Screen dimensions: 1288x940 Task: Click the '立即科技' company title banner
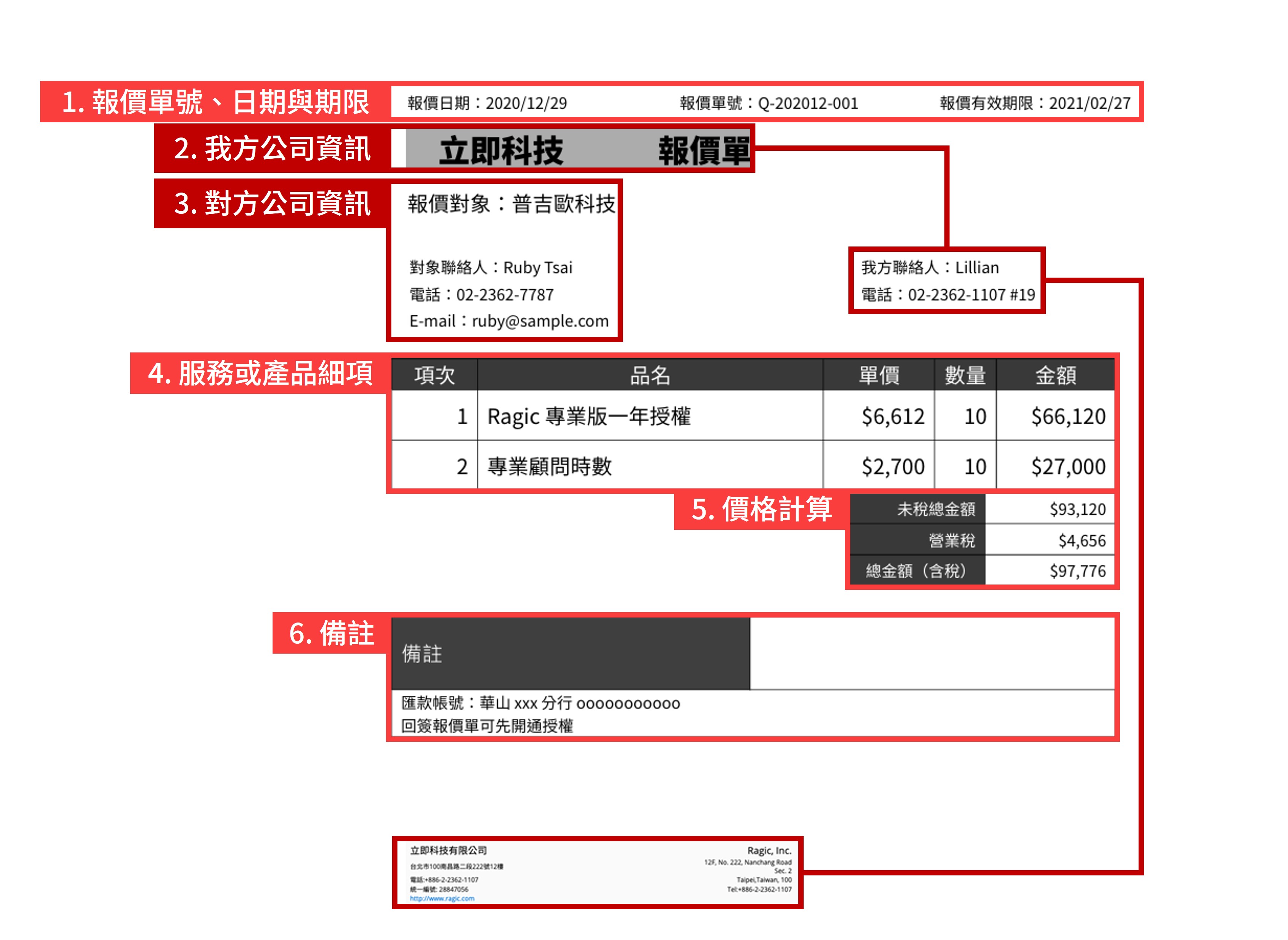click(501, 151)
